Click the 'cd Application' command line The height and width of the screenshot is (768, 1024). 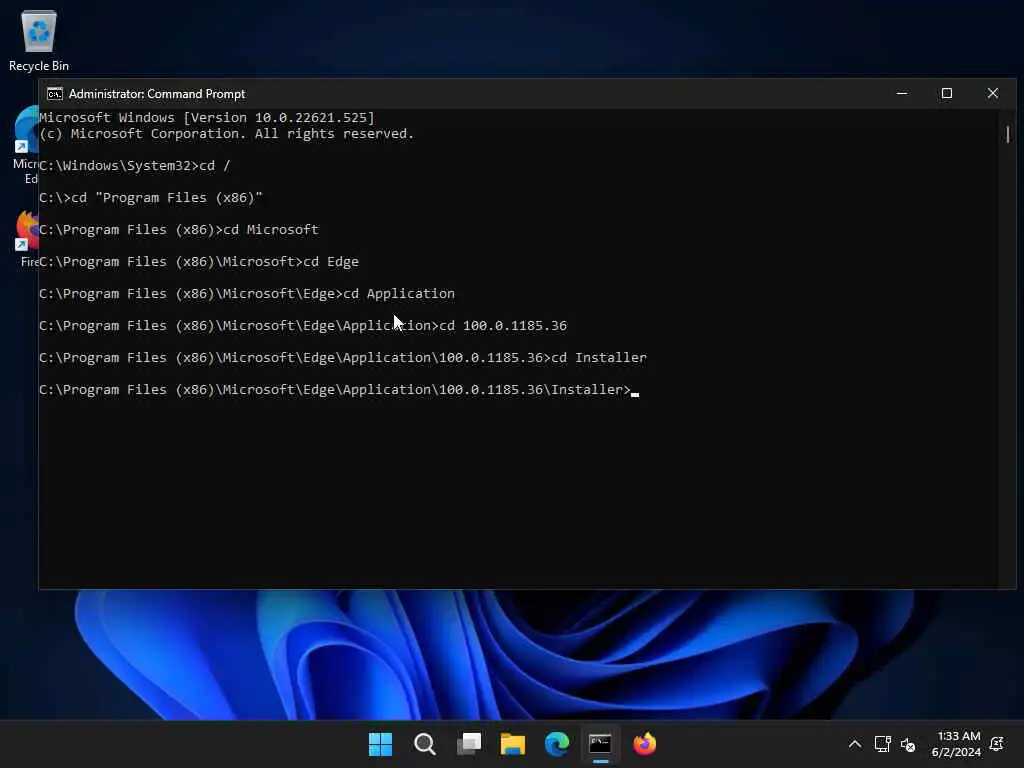(247, 294)
